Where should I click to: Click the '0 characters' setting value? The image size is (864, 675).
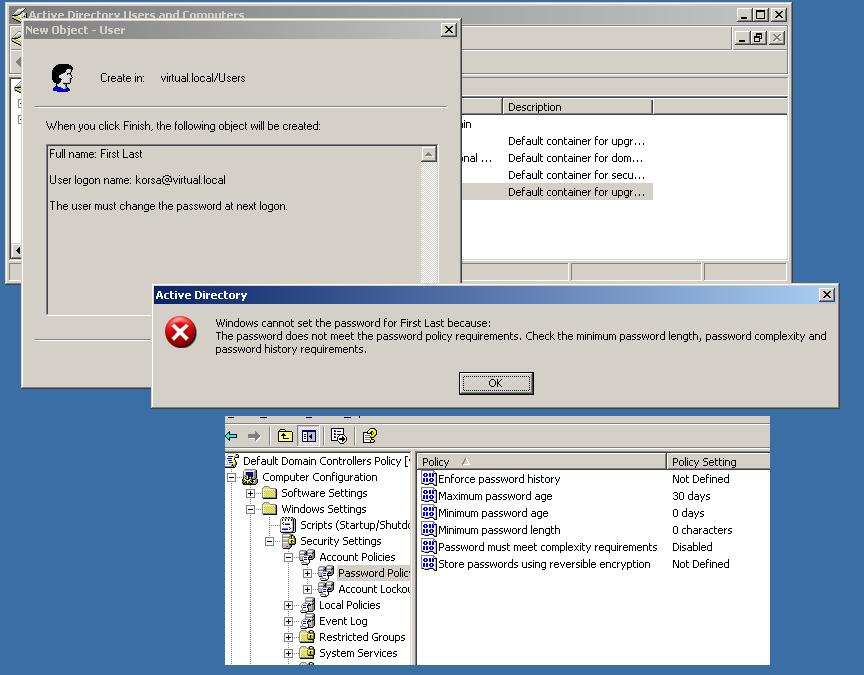click(x=702, y=530)
